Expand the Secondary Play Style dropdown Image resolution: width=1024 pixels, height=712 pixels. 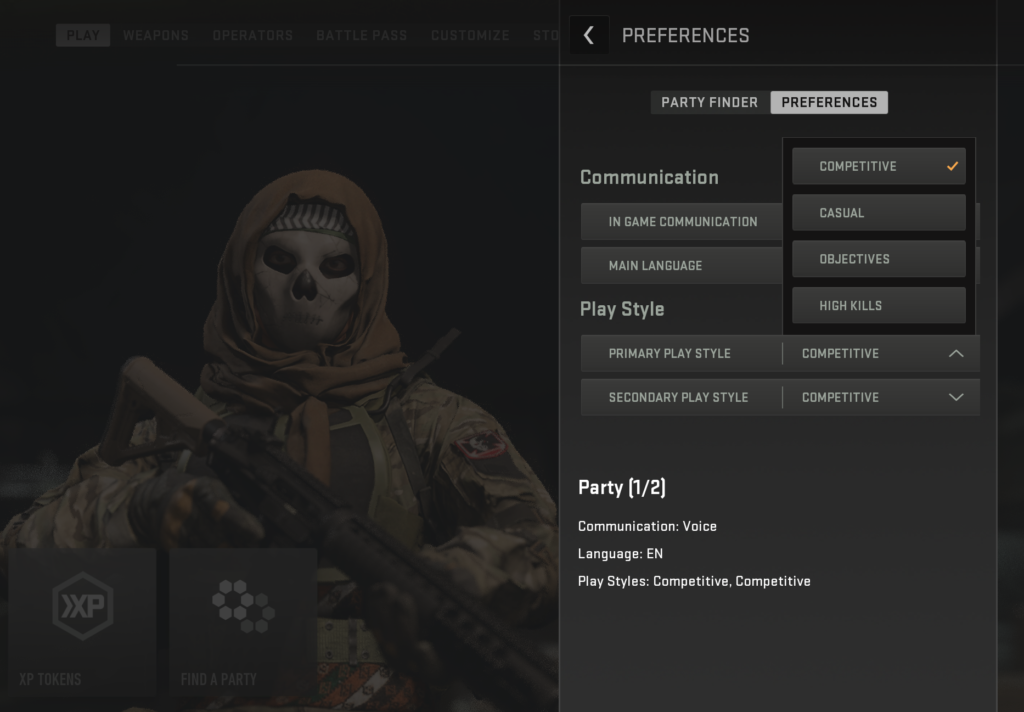pyautogui.click(x=955, y=397)
